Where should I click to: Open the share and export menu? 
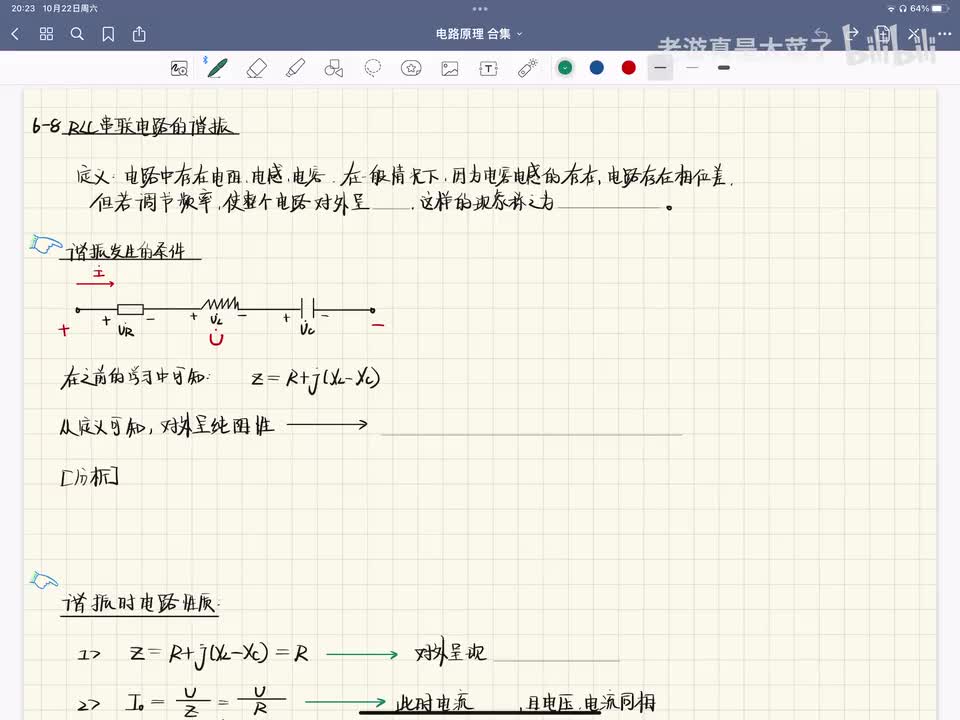coord(140,34)
